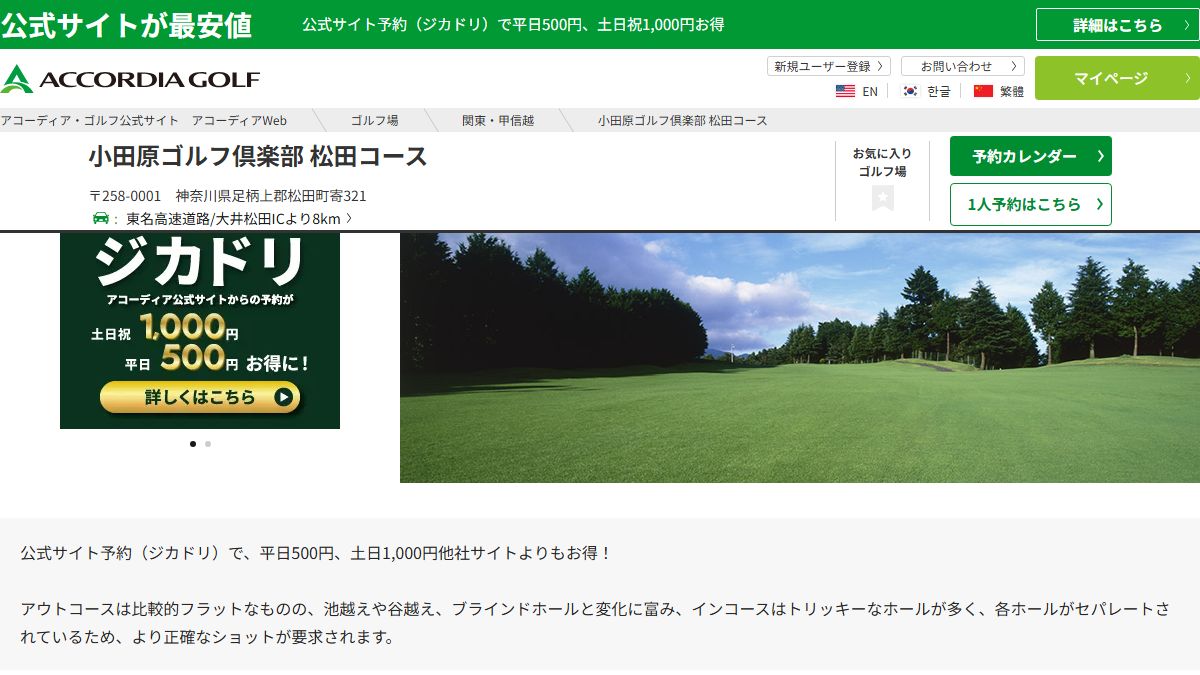
Task: Click the 詳しくはこちら gold button
Action: click(200, 397)
